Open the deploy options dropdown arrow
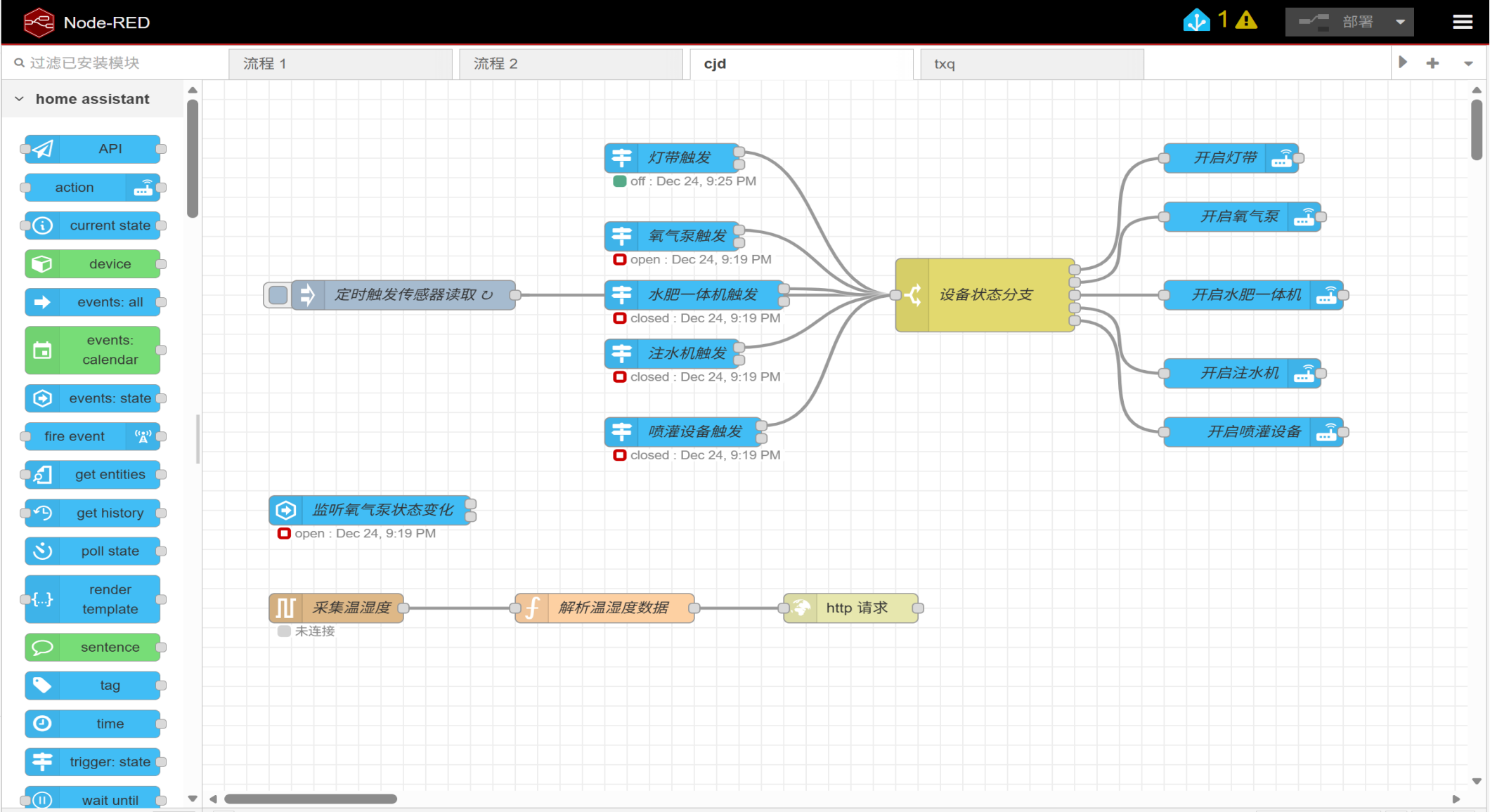The height and width of the screenshot is (812, 1490). coord(1400,22)
